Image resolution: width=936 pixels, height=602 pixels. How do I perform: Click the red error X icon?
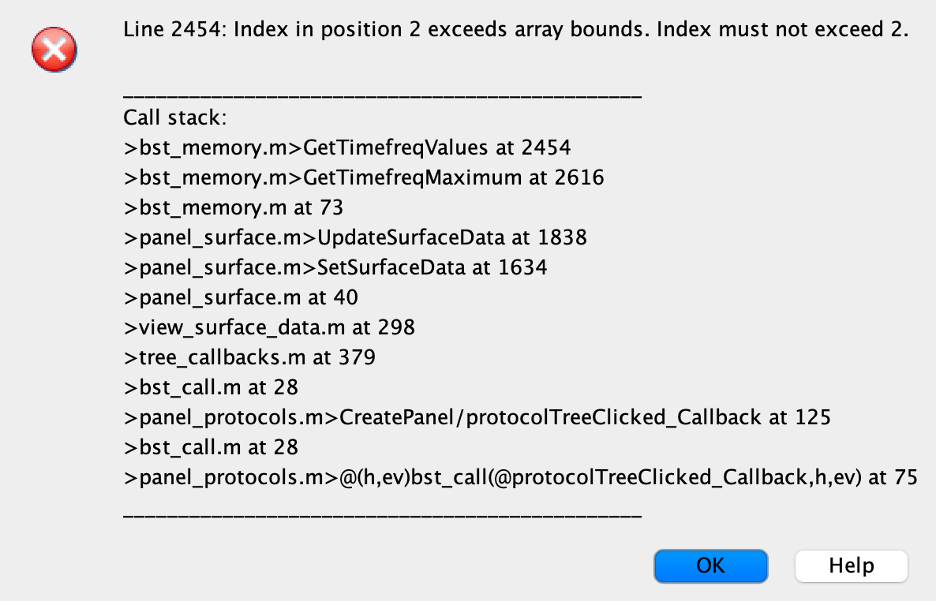pos(54,50)
